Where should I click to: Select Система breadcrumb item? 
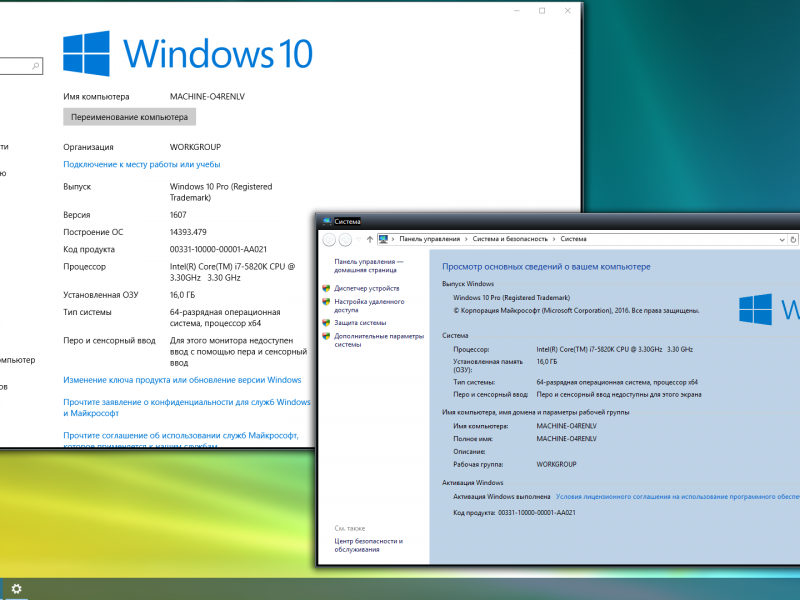(x=573, y=239)
